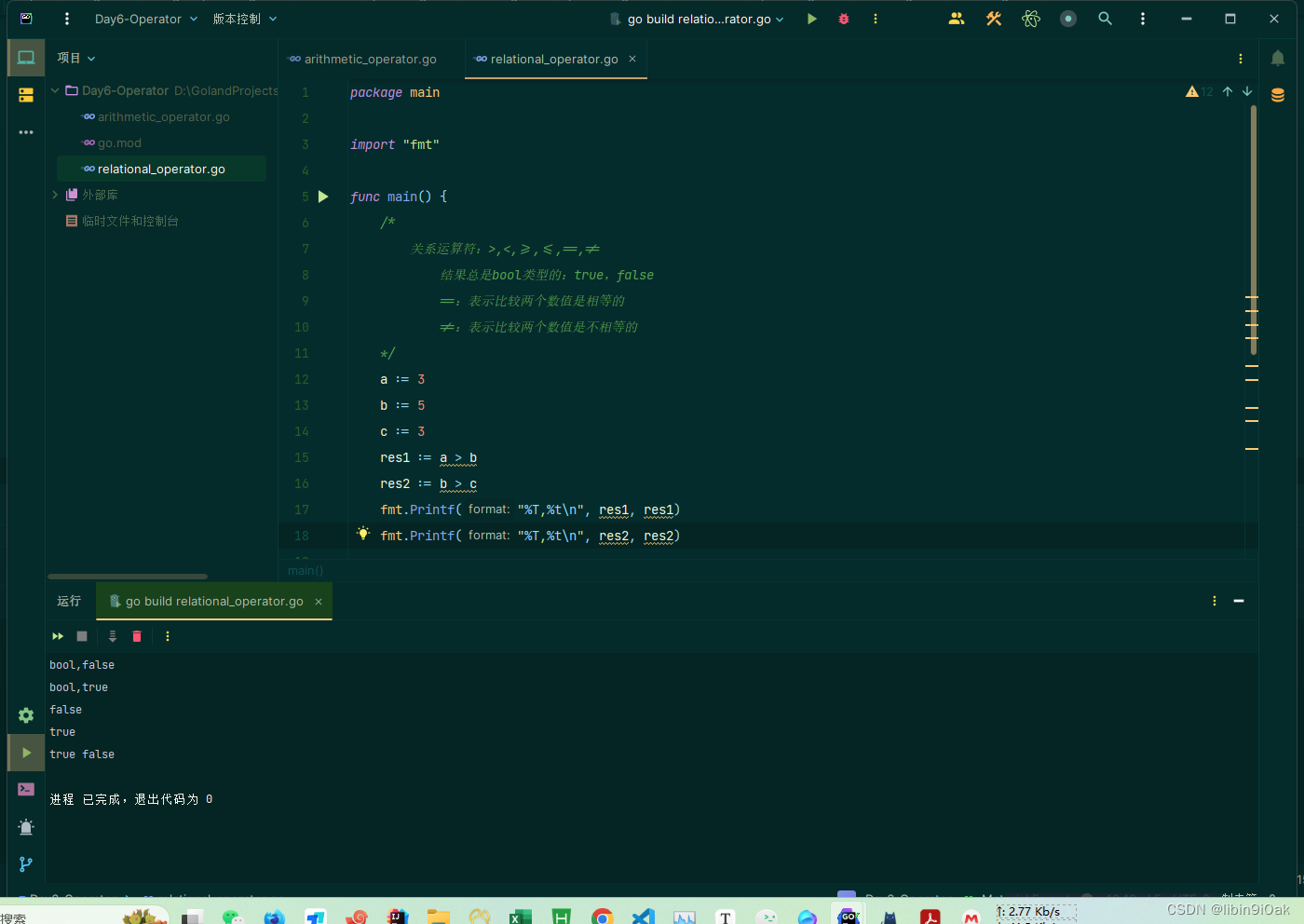Click 'bool,false' line in console output

(82, 665)
